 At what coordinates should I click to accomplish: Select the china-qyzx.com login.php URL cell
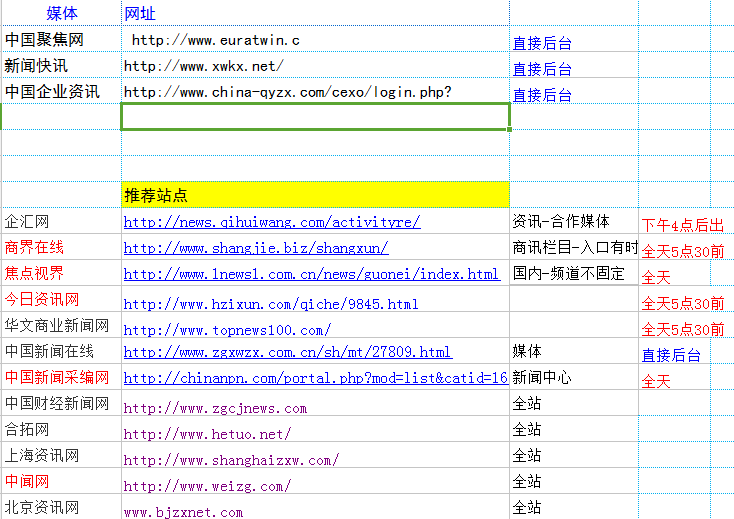click(316, 91)
